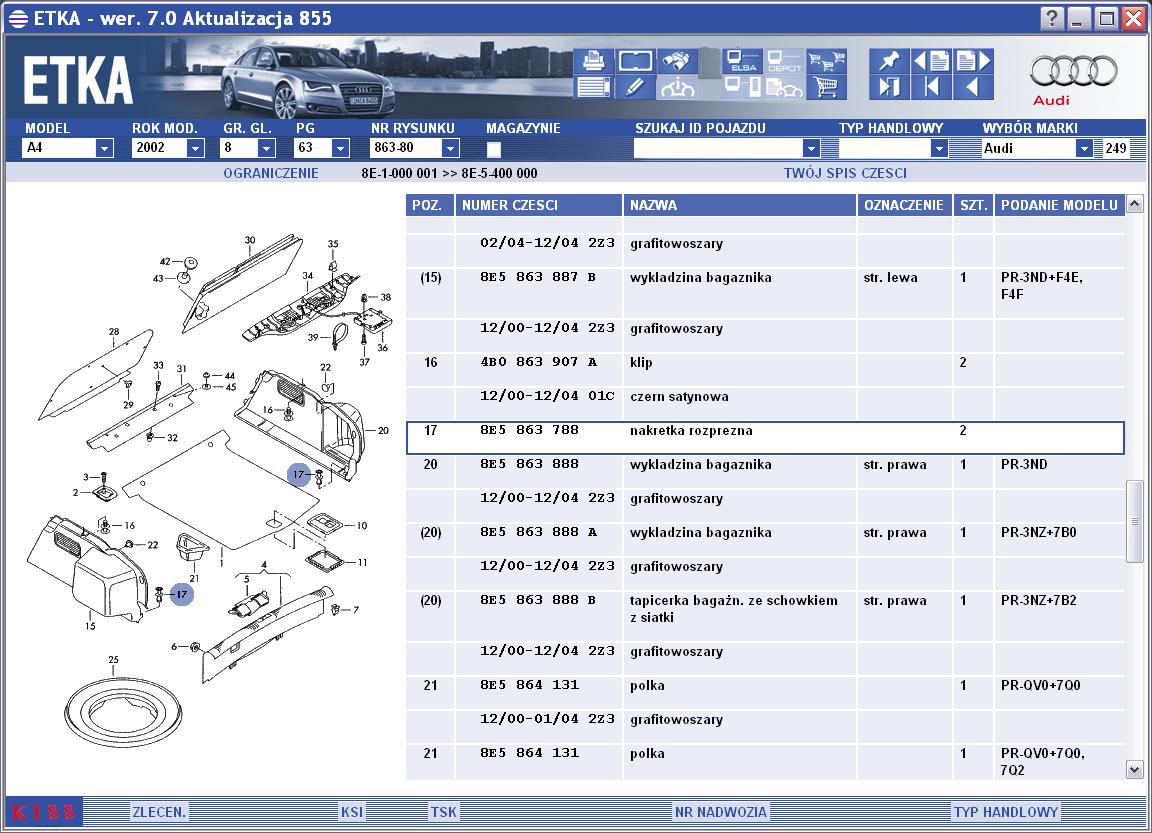The image size is (1152, 833).
Task: Click scrollbar up arrow of parts list
Action: (1134, 203)
